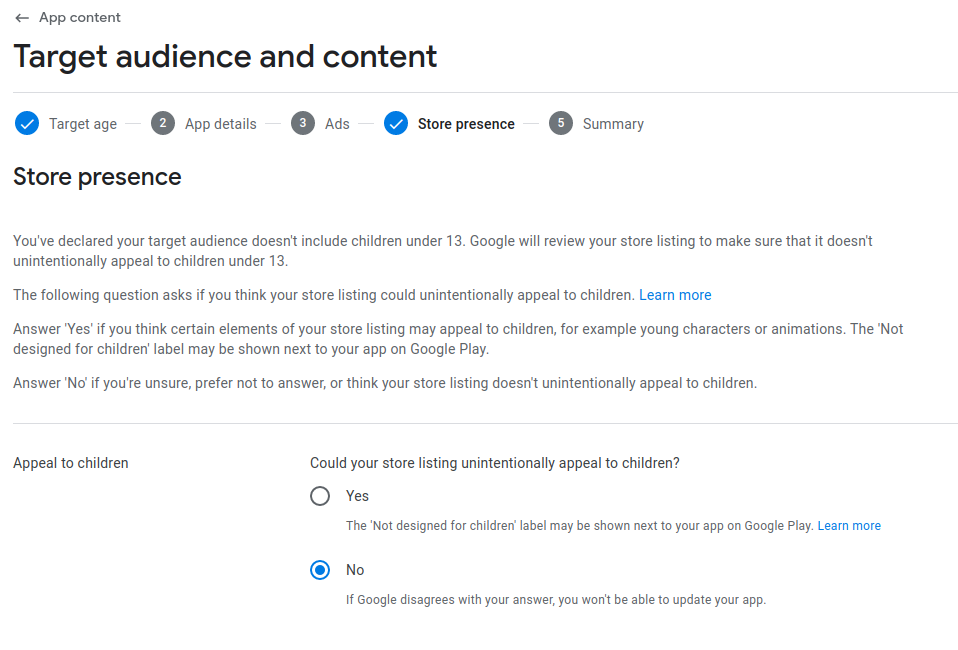Click the Target audience and content title

pyautogui.click(x=225, y=57)
